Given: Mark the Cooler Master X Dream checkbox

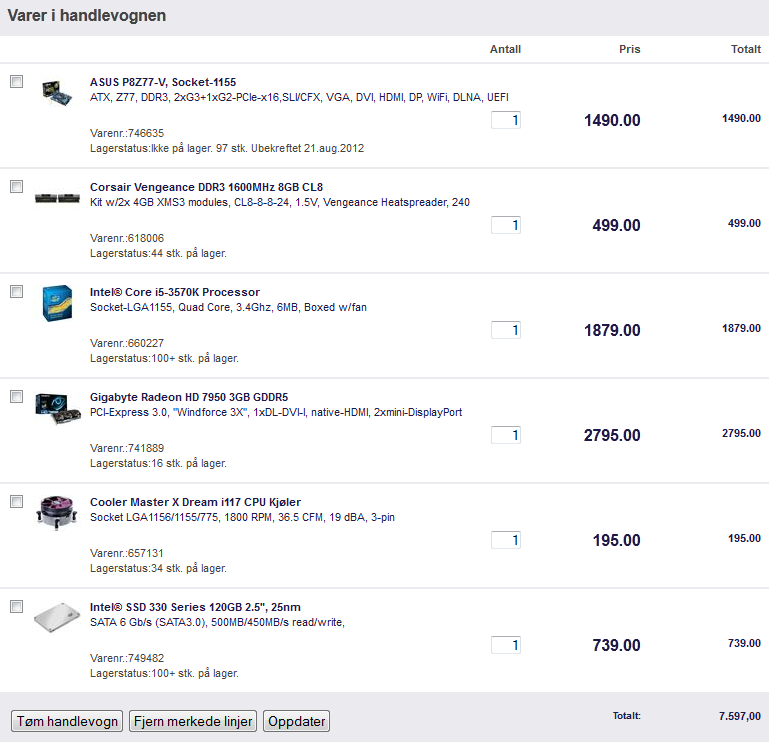Looking at the screenshot, I should (17, 501).
